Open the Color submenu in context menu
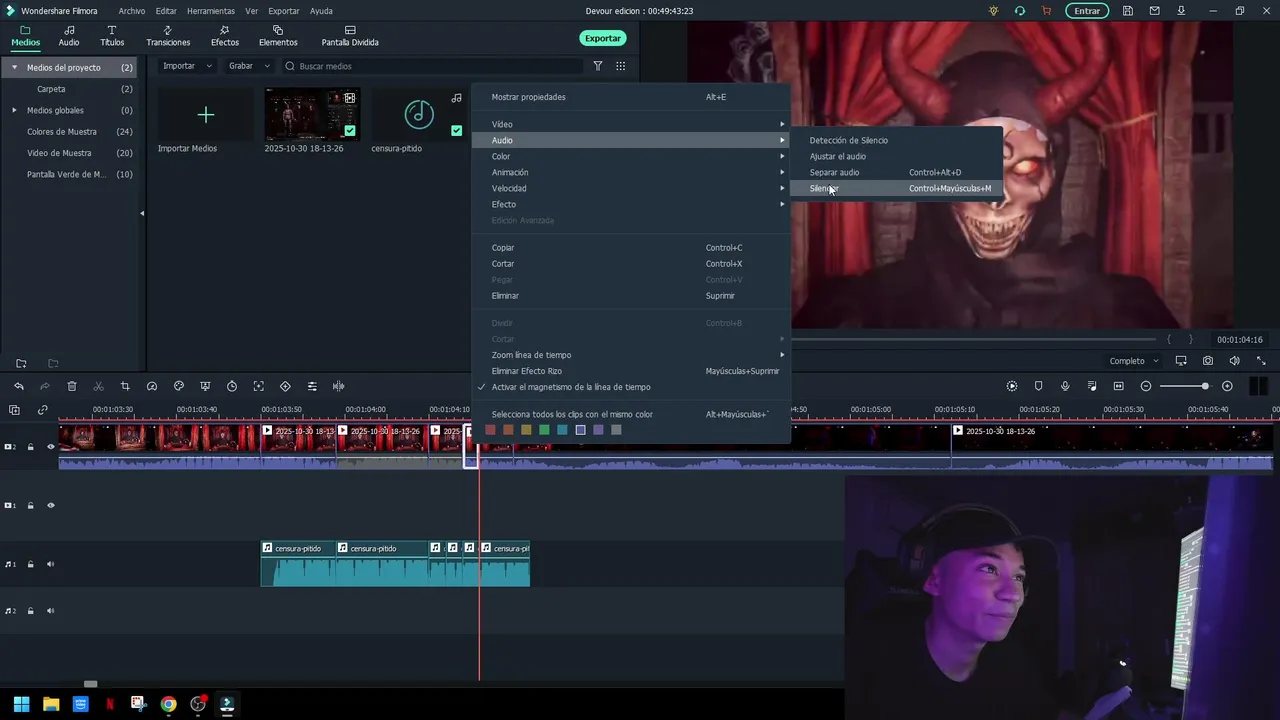This screenshot has width=1280, height=720. (630, 156)
